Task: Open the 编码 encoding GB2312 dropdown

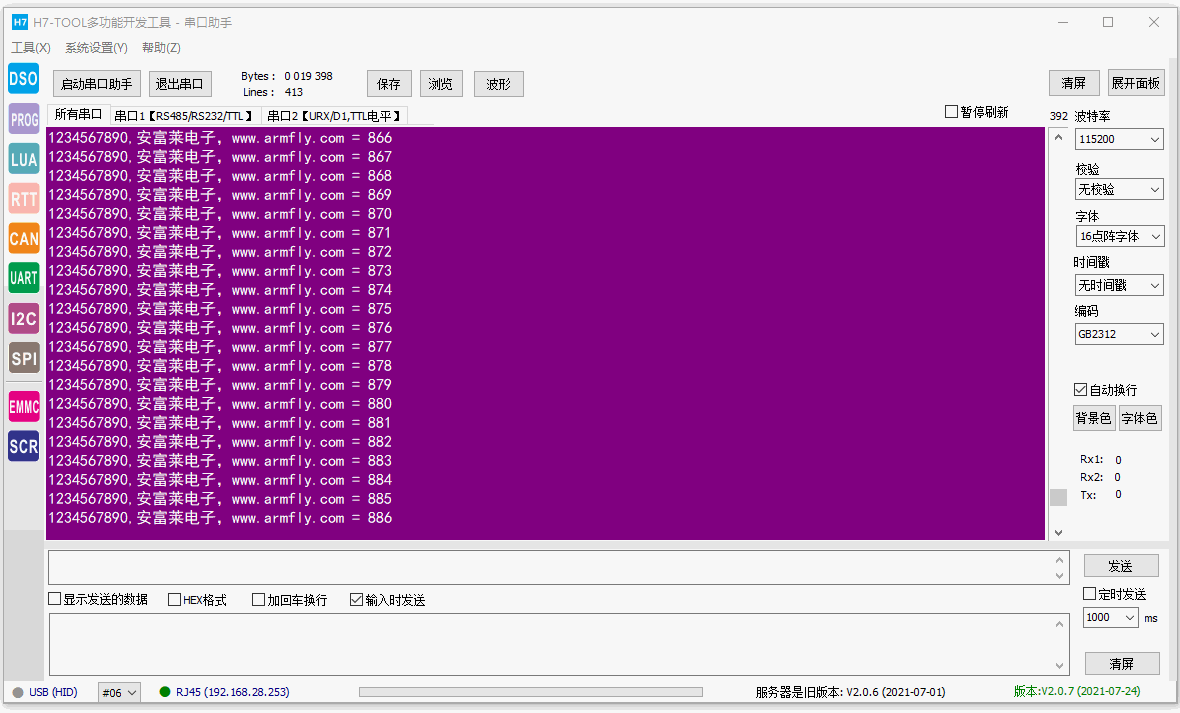Action: click(1118, 334)
